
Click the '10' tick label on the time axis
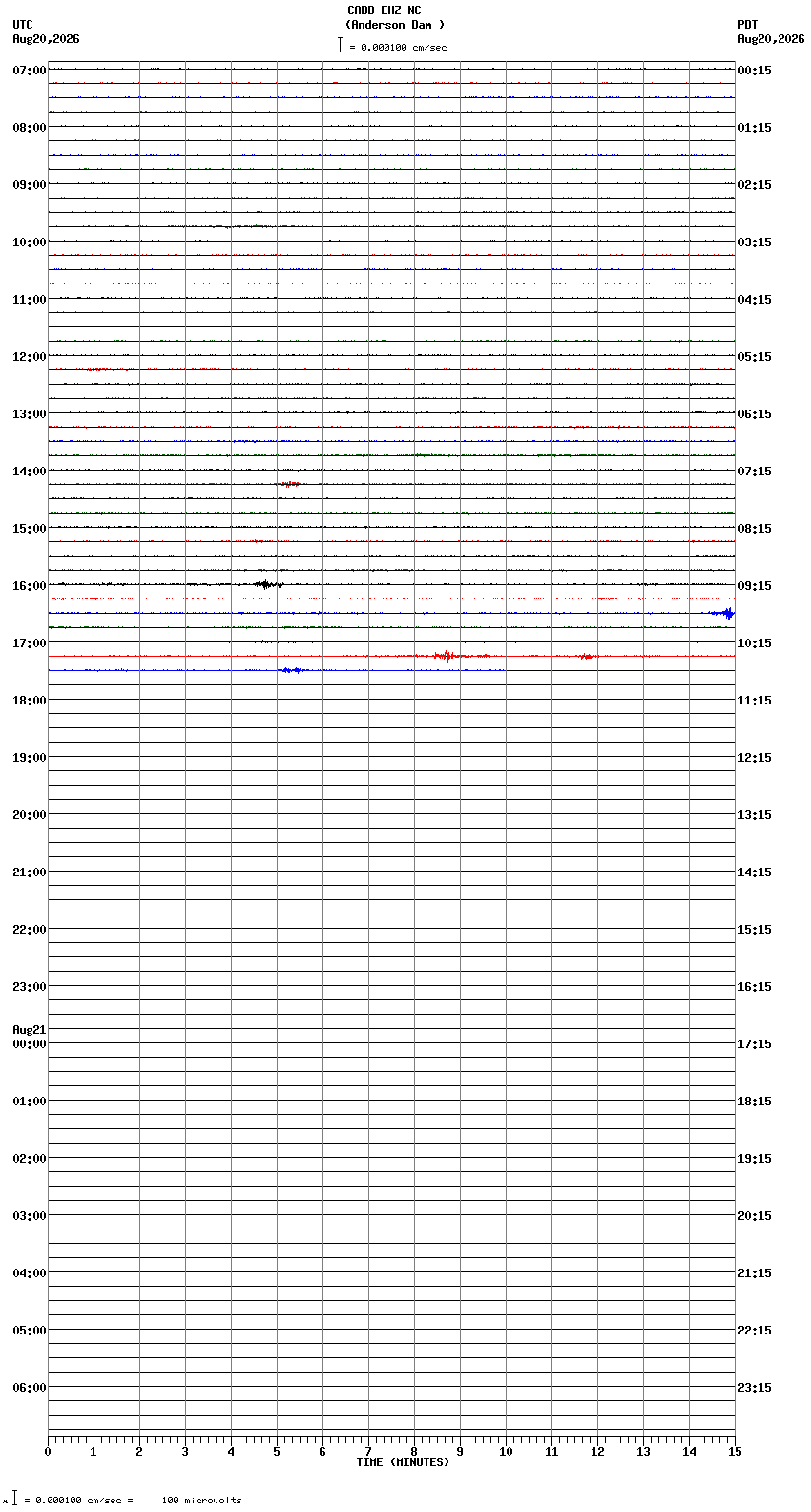pyautogui.click(x=506, y=1452)
